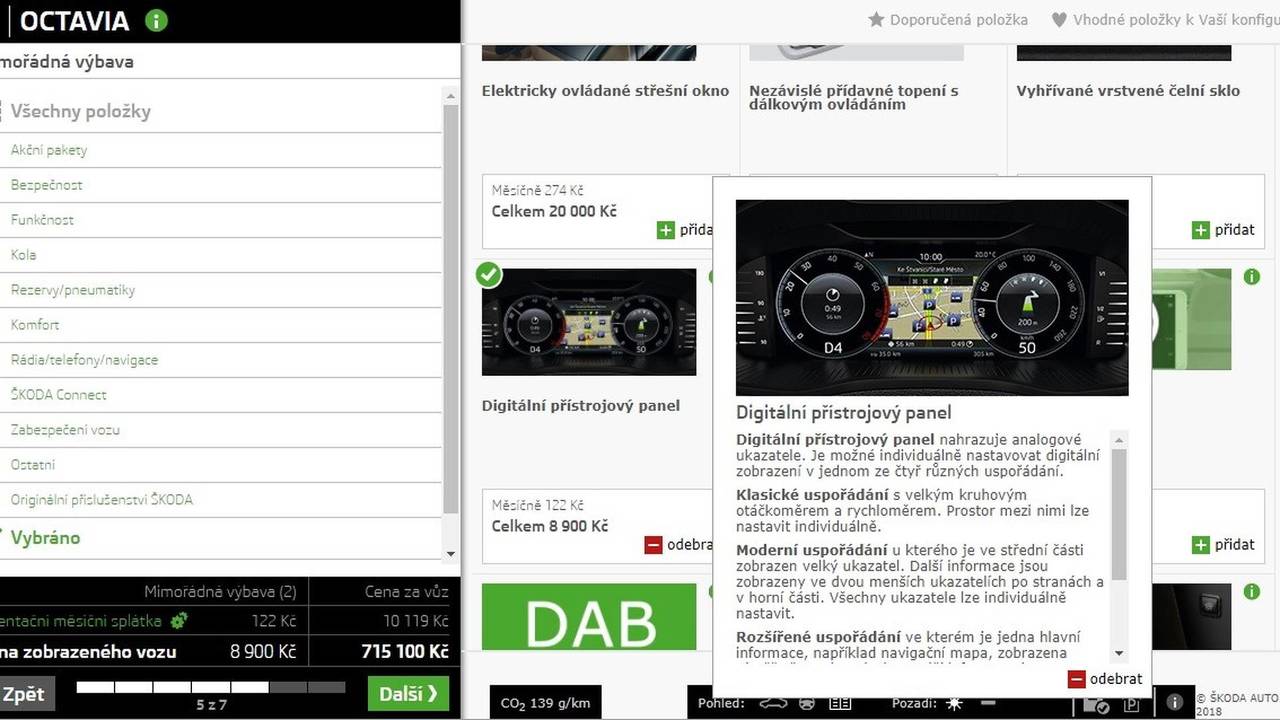Set light background using the sun icon
1280x720 pixels.
pos(954,703)
